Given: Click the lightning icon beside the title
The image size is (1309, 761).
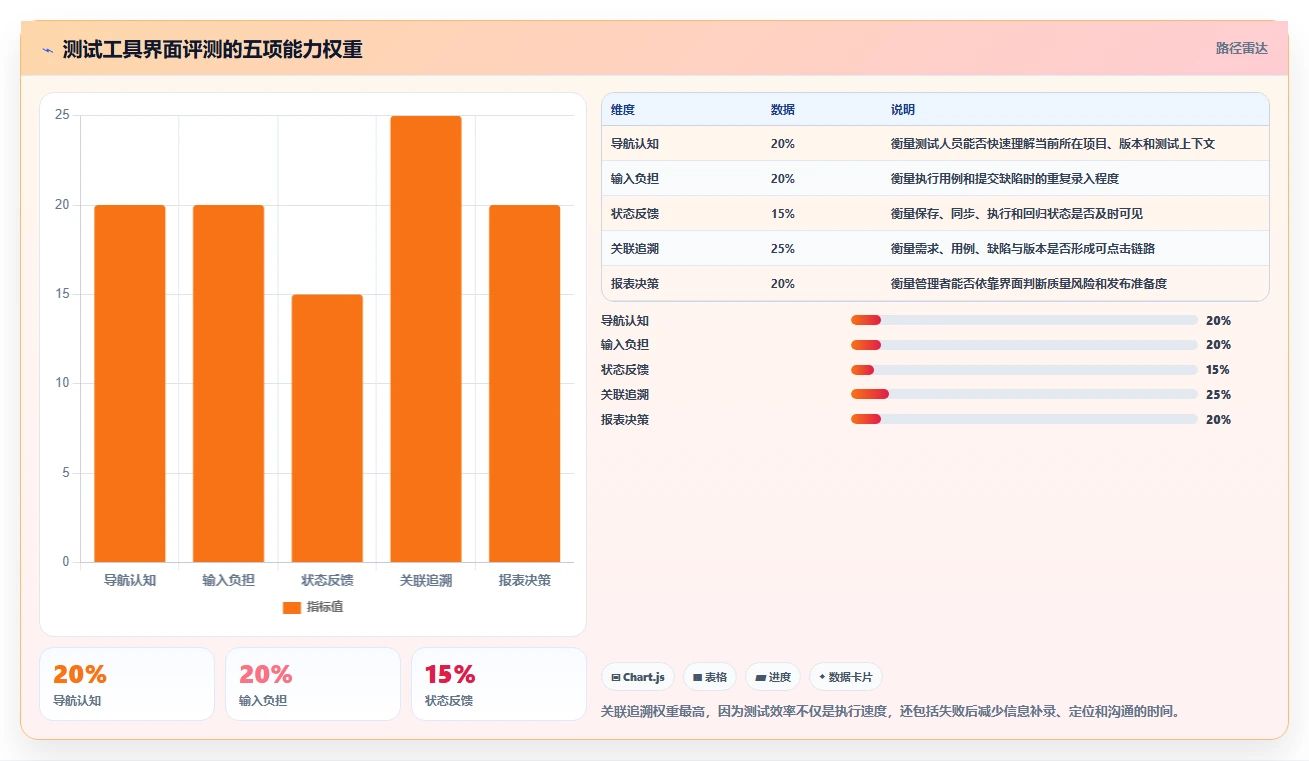Looking at the screenshot, I should coord(48,50).
